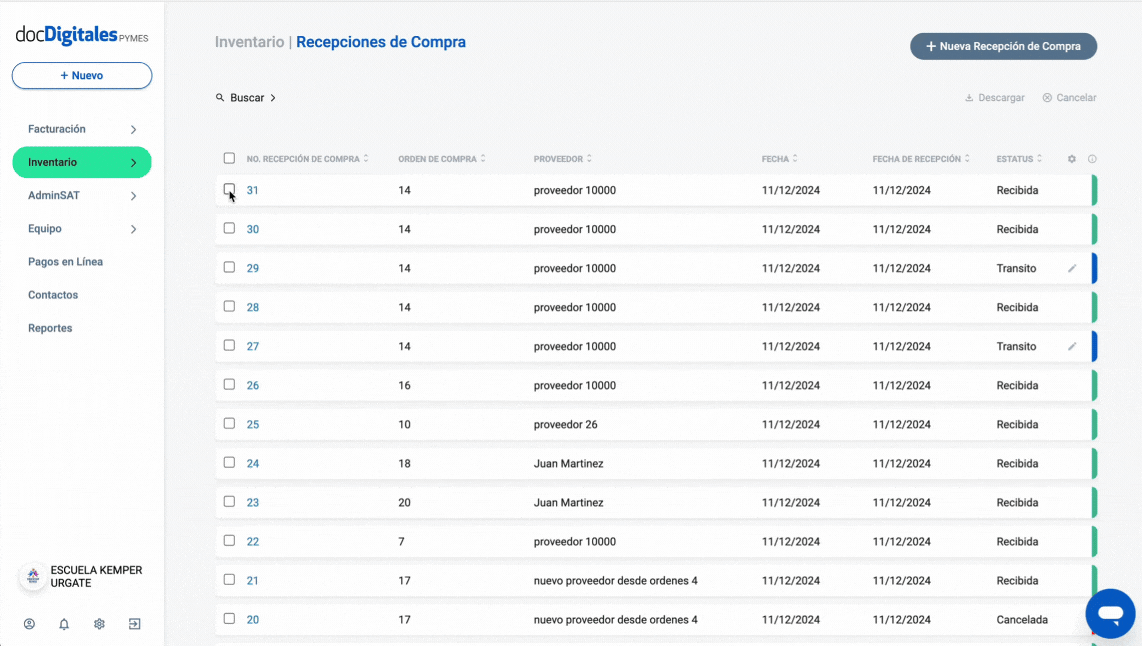Image resolution: width=1142 pixels, height=646 pixels.
Task: Open the chat support bubble
Action: pos(1110,614)
